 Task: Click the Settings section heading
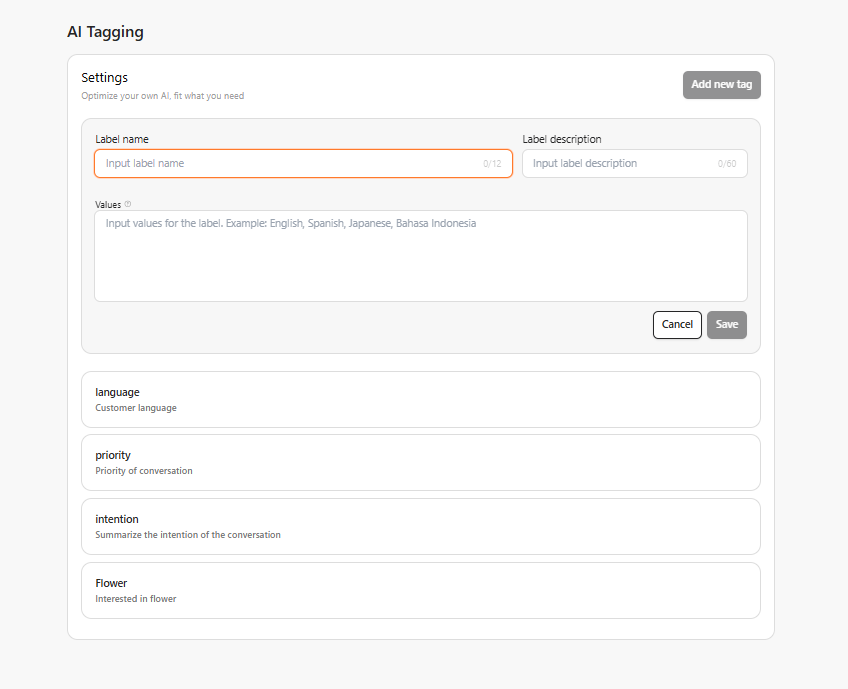coord(104,77)
